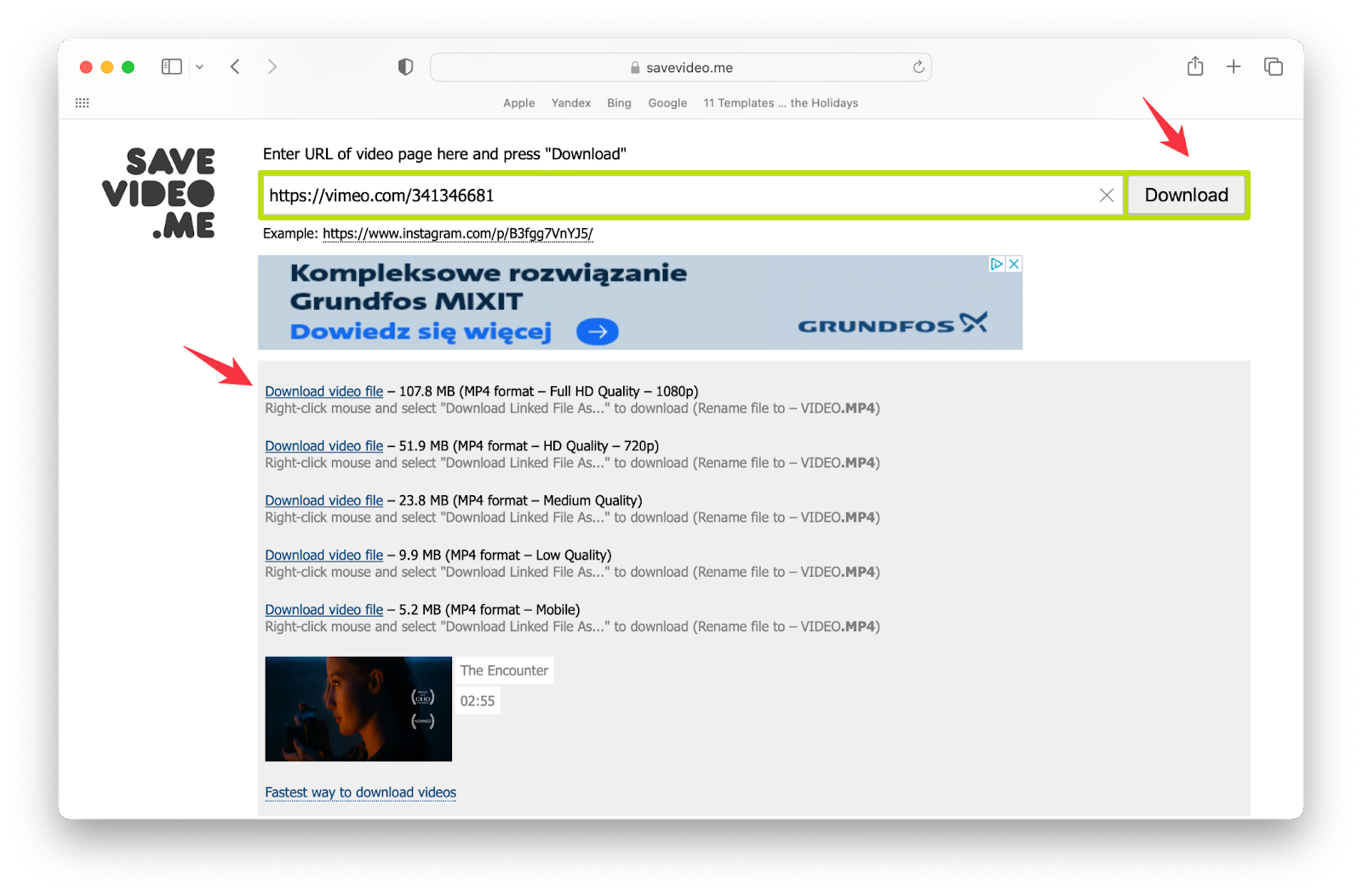Click the 02:55 duration label

[x=478, y=701]
